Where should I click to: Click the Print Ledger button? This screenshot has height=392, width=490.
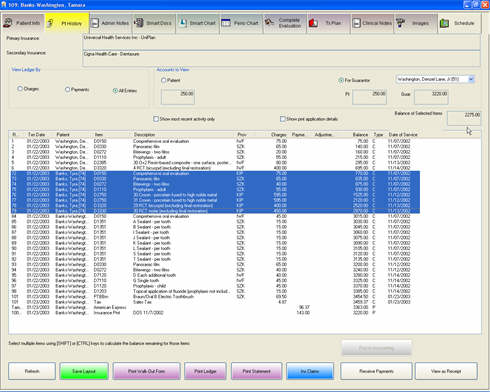click(x=205, y=371)
